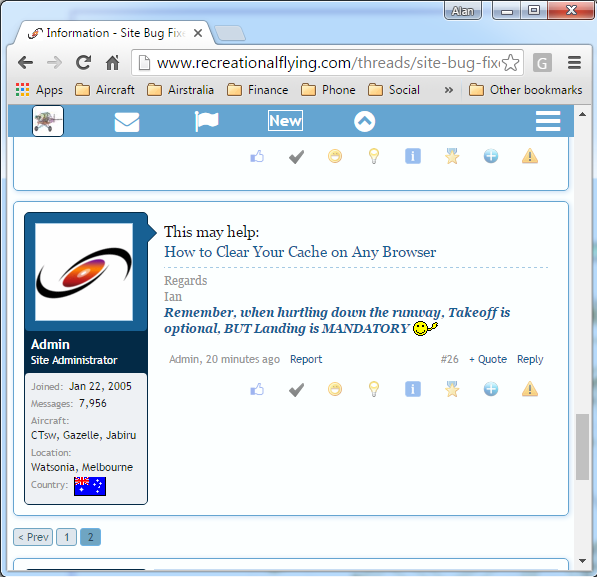Bookmark this page with the star

[x=510, y=63]
